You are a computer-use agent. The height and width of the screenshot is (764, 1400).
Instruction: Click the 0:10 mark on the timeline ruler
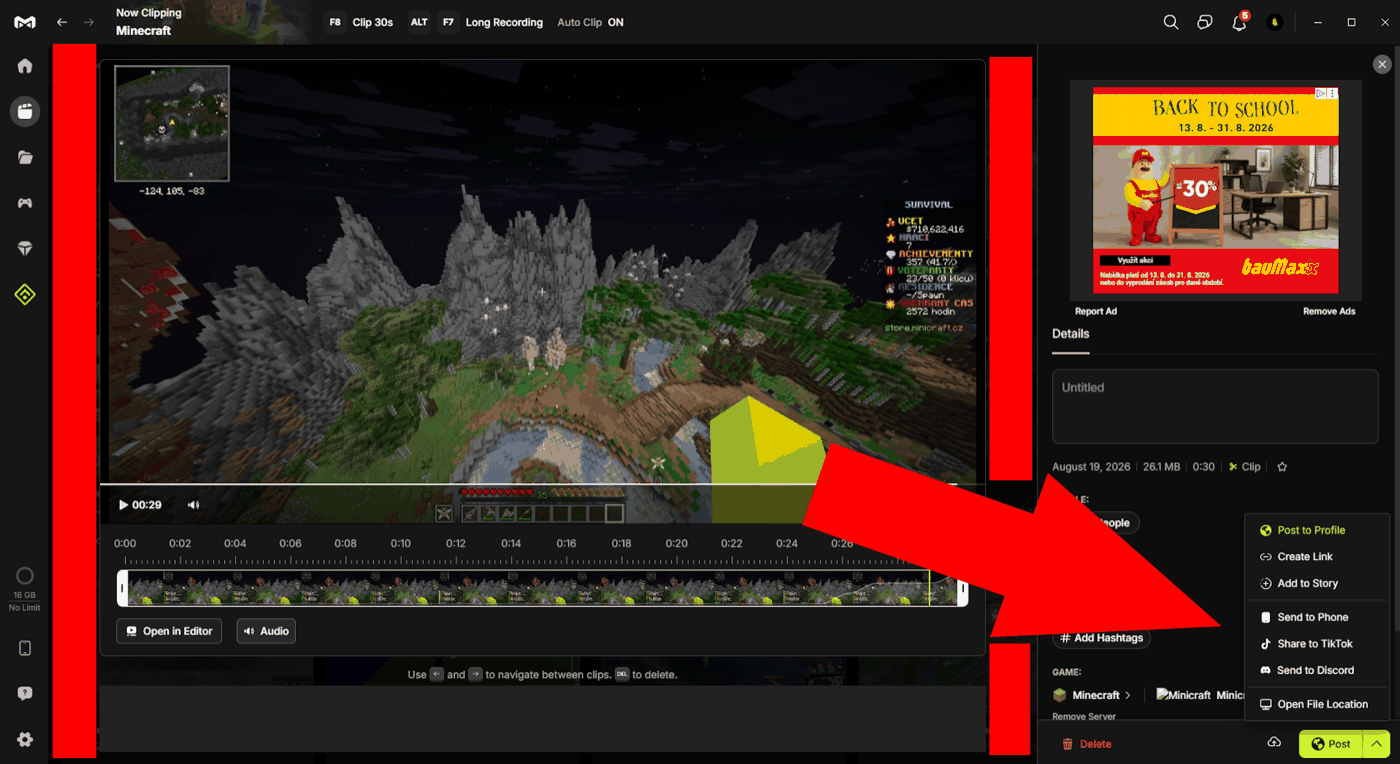point(401,543)
